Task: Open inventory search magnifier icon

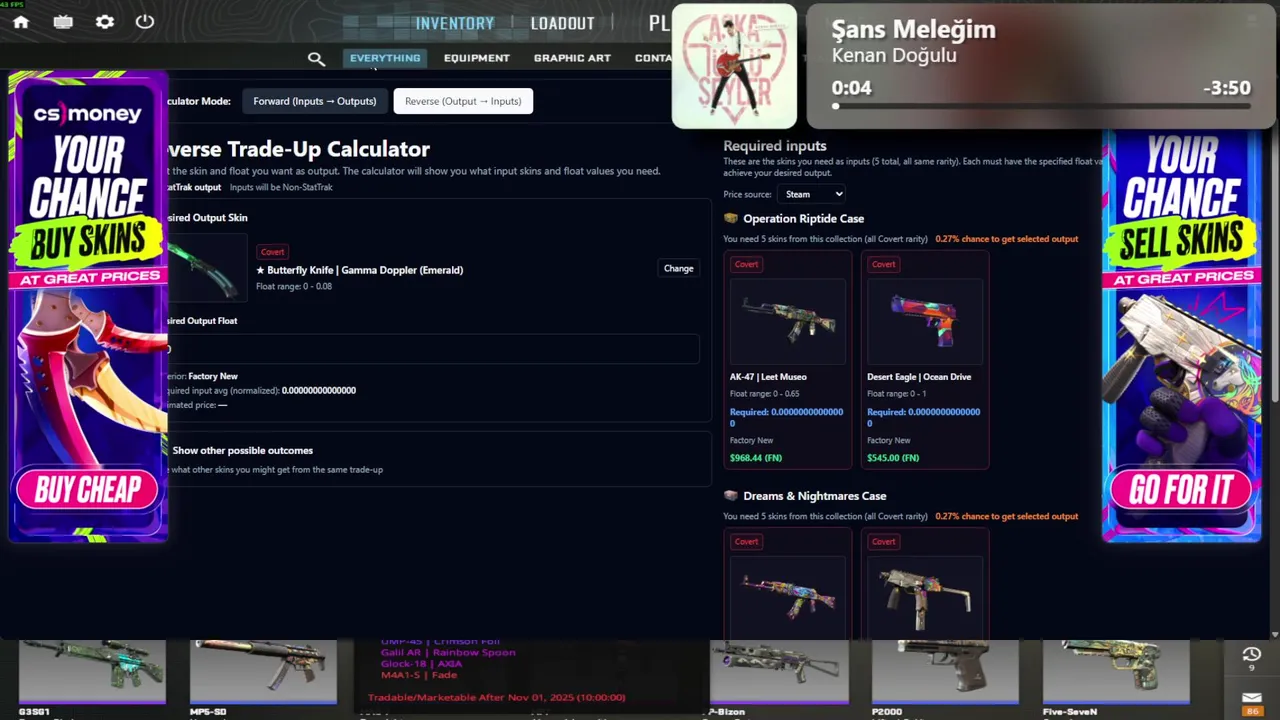Action: 316,59
